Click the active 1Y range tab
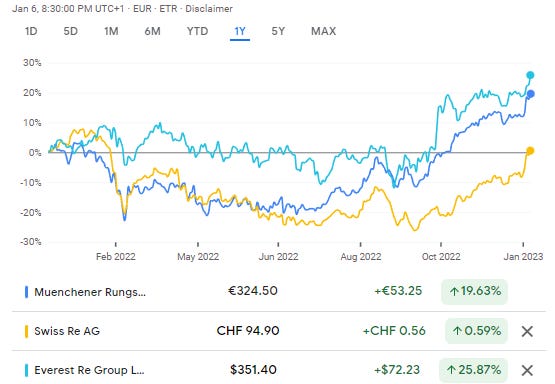555x384 pixels. (240, 31)
